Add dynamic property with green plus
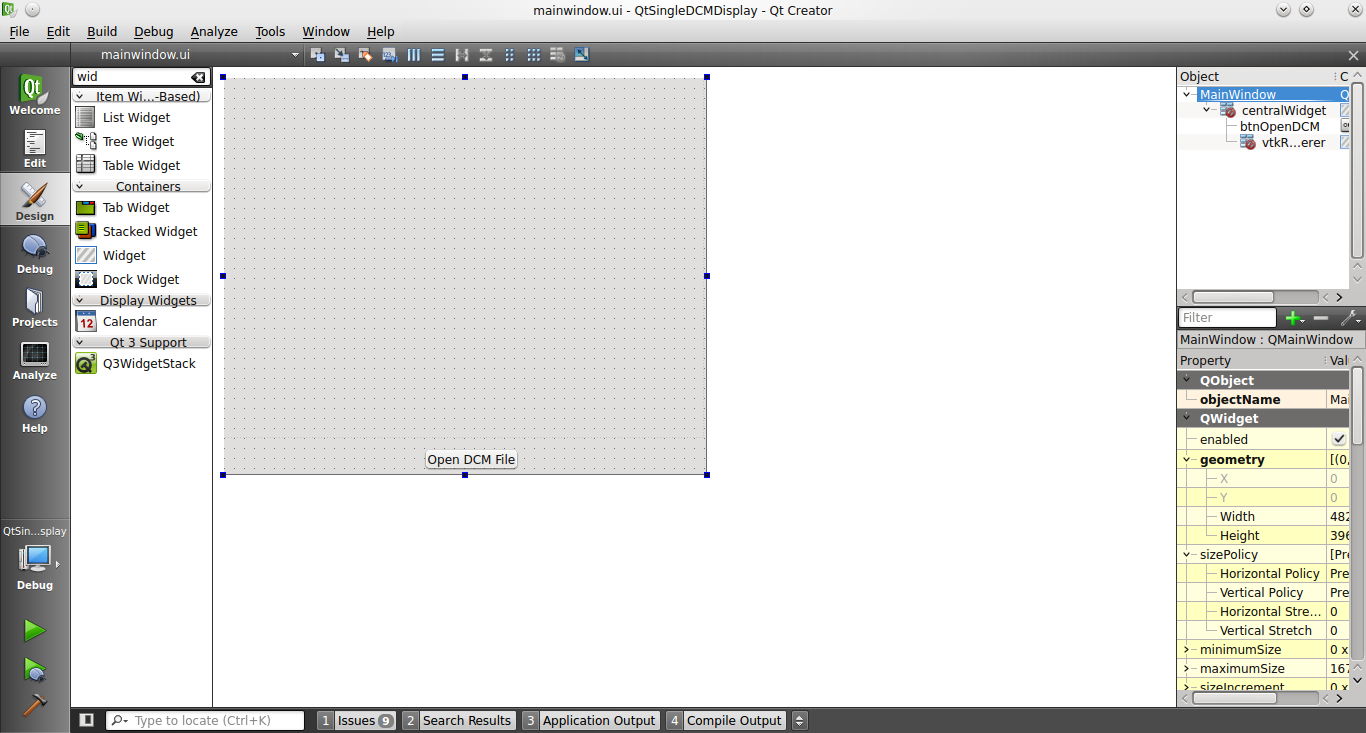Screen dimensions: 1366x733 tap(1293, 318)
